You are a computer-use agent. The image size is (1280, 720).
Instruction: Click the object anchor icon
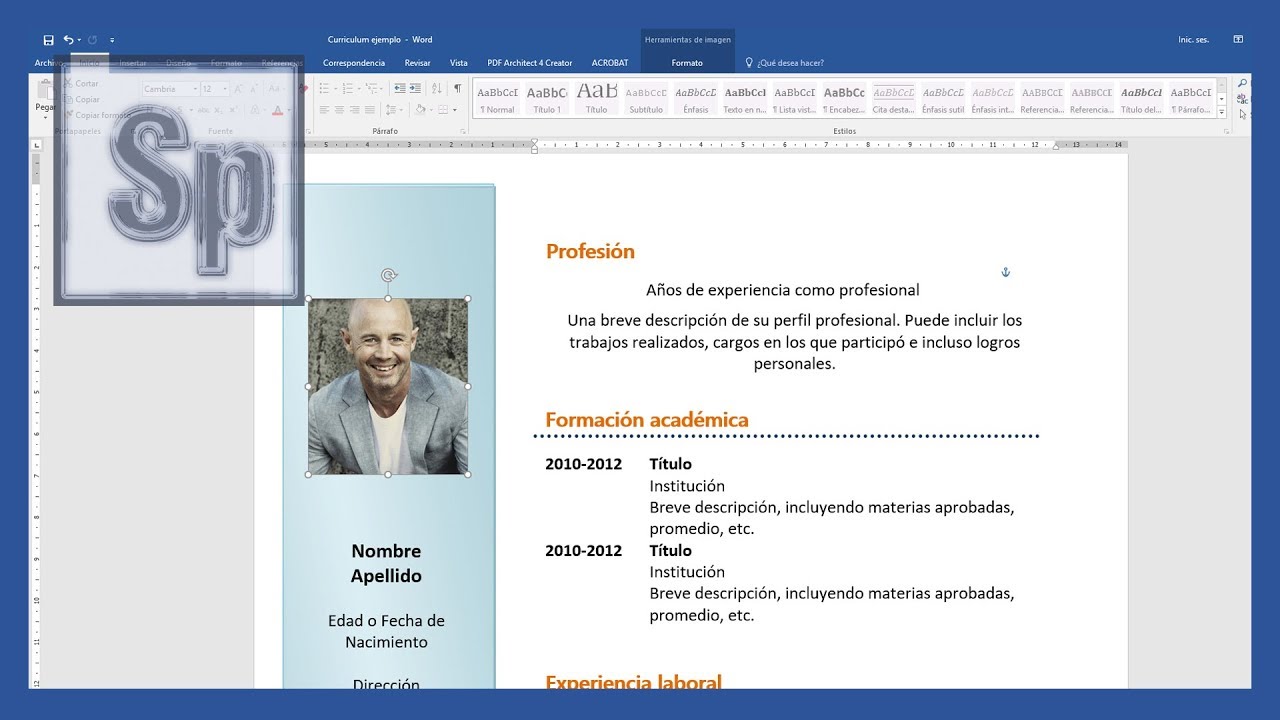coord(1006,272)
